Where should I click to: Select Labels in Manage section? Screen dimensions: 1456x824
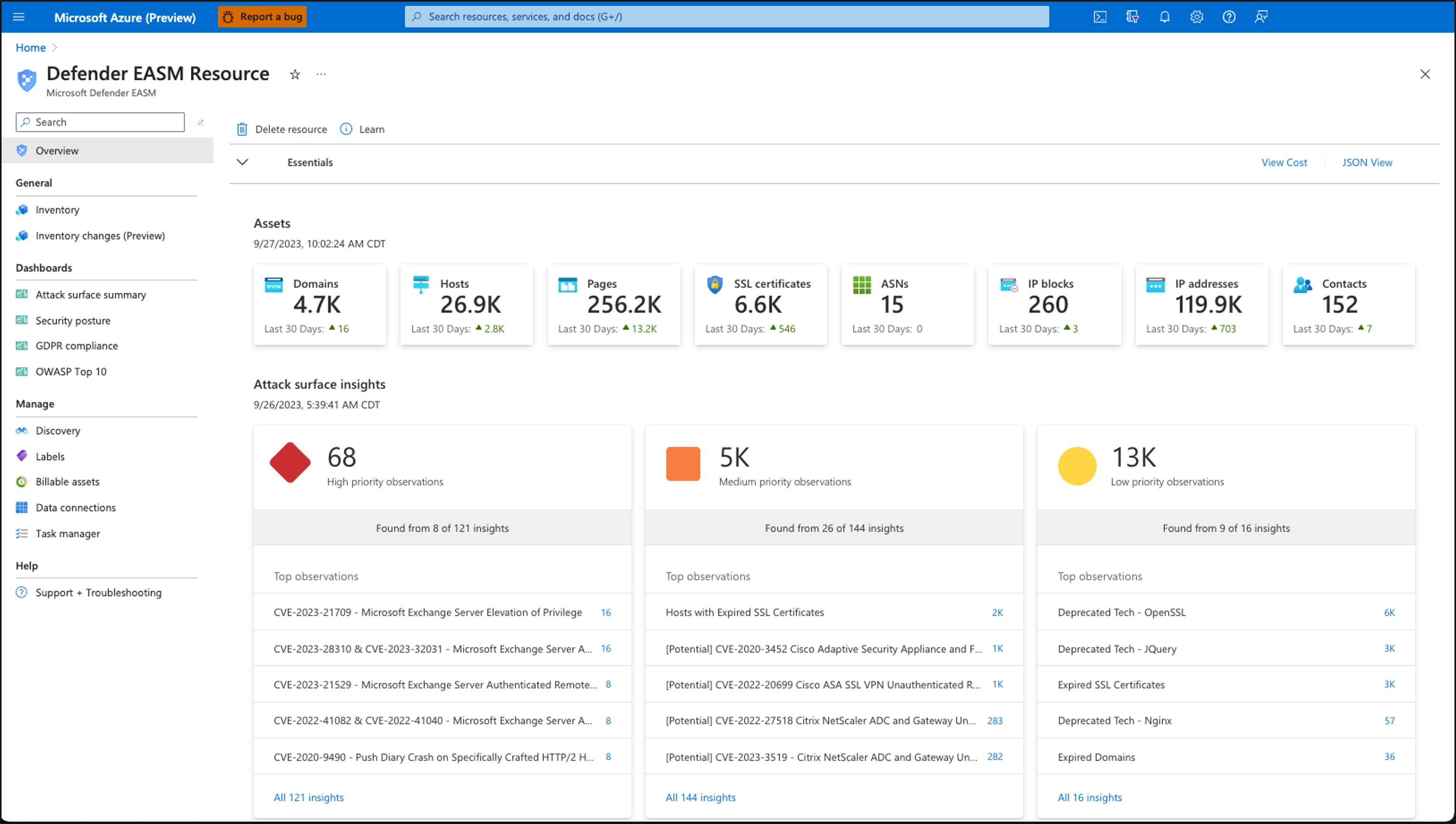[50, 456]
